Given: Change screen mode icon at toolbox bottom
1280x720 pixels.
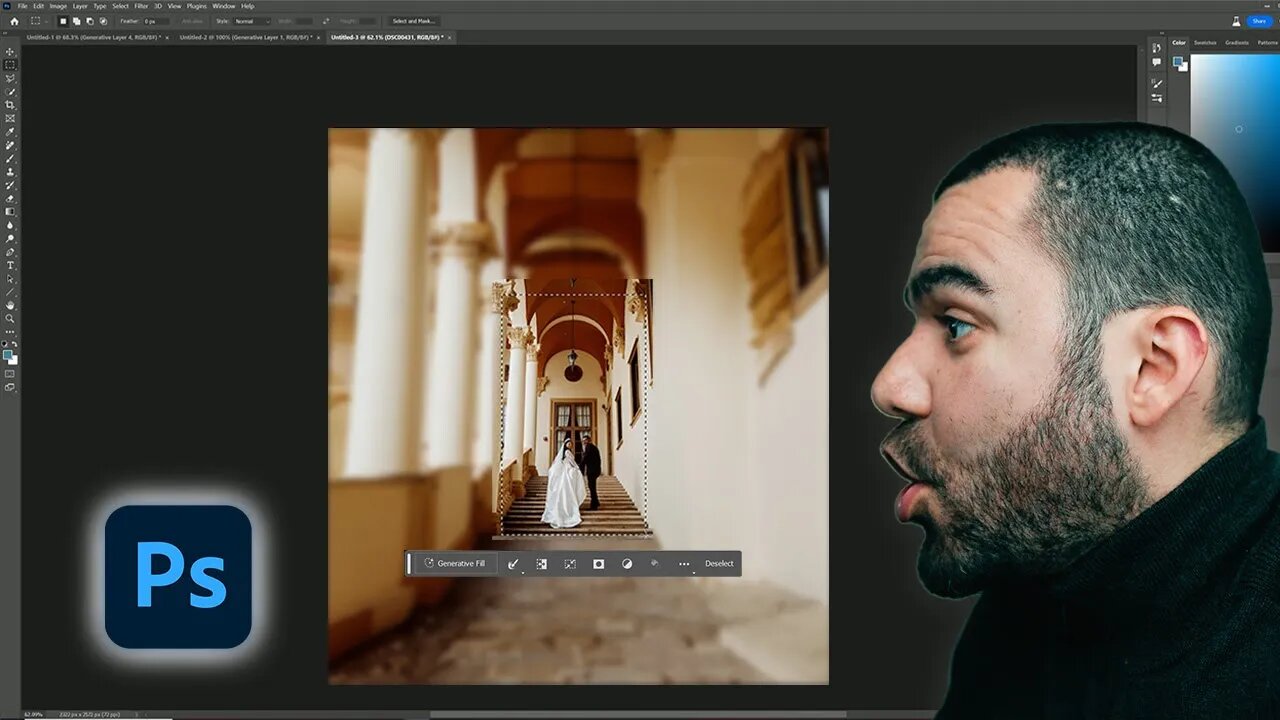Looking at the screenshot, I should [x=10, y=386].
